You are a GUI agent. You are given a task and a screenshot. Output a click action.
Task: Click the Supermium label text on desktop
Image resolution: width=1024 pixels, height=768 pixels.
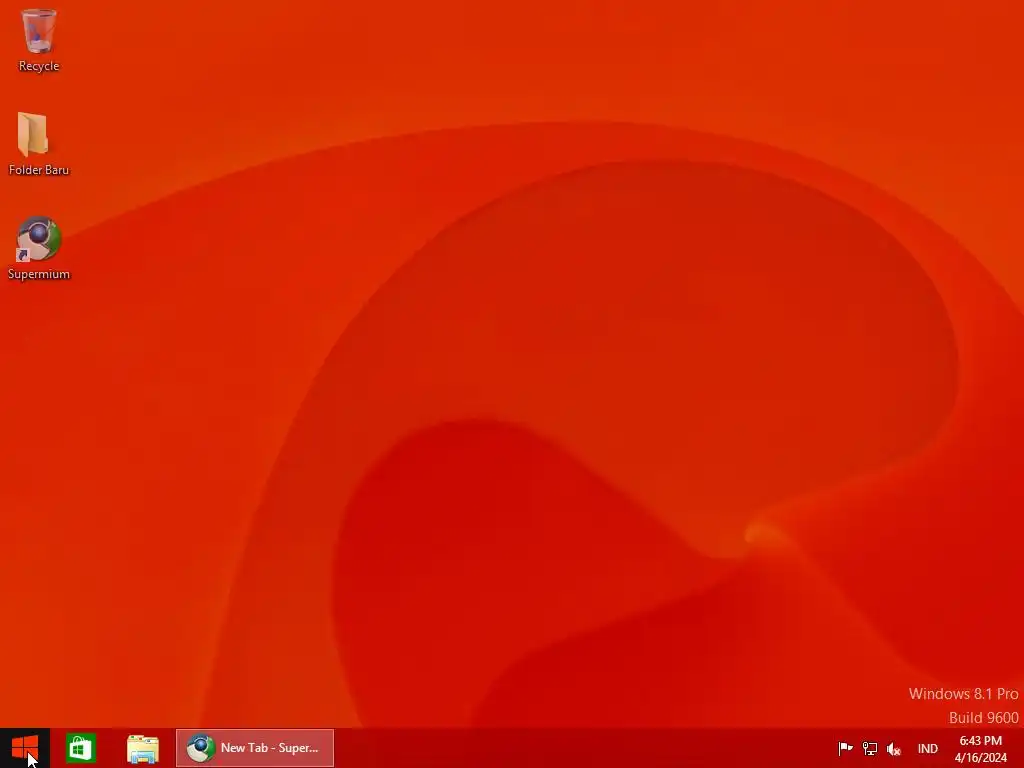point(39,274)
